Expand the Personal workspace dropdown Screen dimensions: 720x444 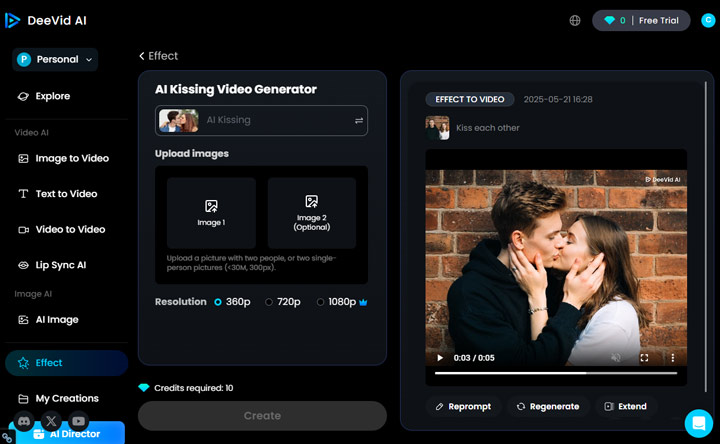click(55, 59)
